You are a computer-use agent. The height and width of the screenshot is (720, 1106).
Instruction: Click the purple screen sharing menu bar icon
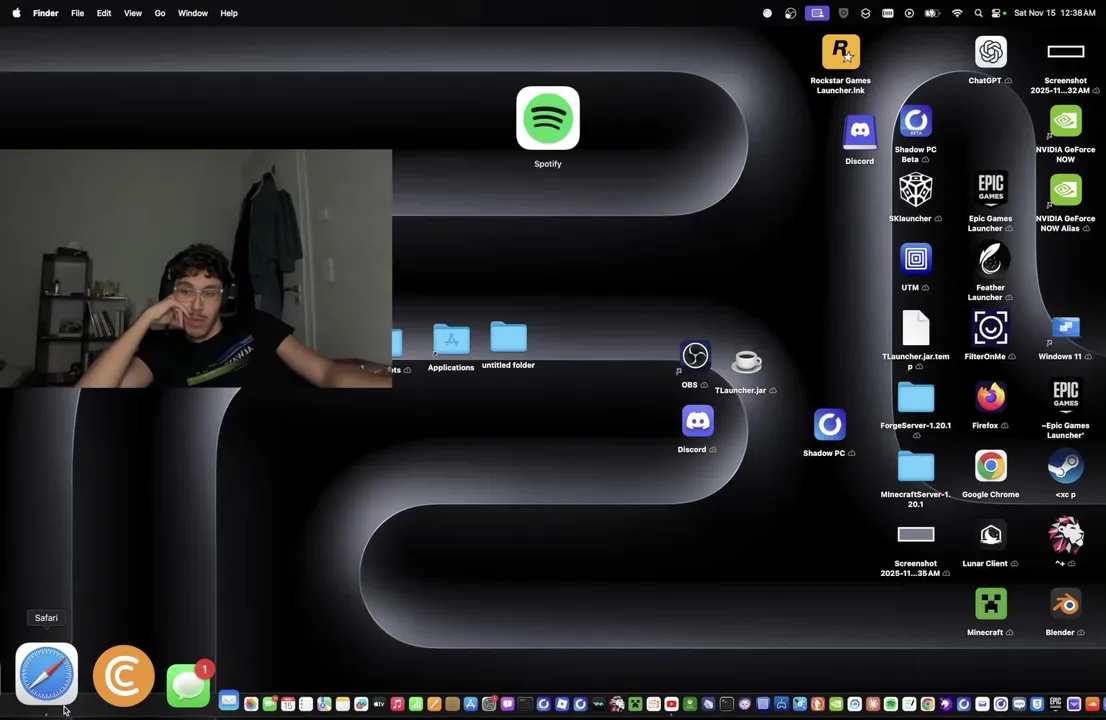[x=817, y=13]
